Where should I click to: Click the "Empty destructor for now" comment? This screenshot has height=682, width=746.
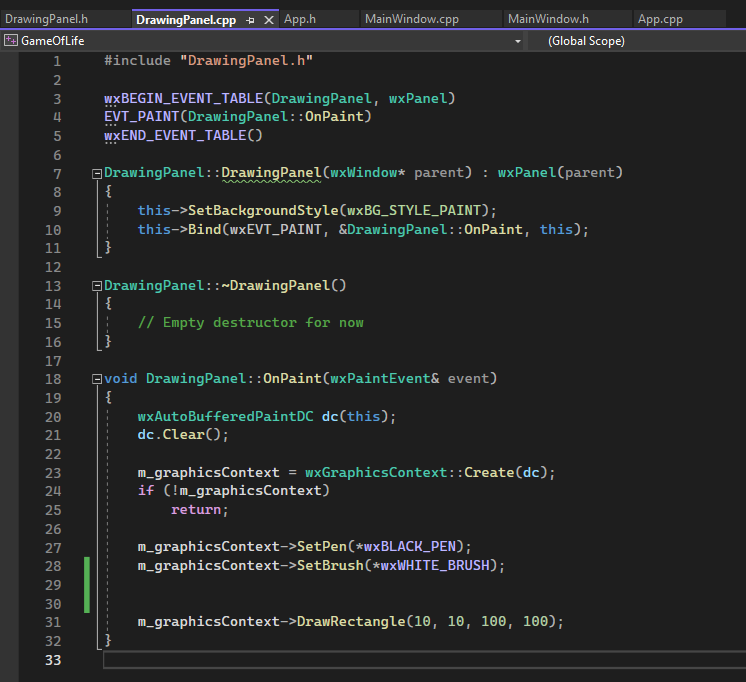tap(250, 323)
